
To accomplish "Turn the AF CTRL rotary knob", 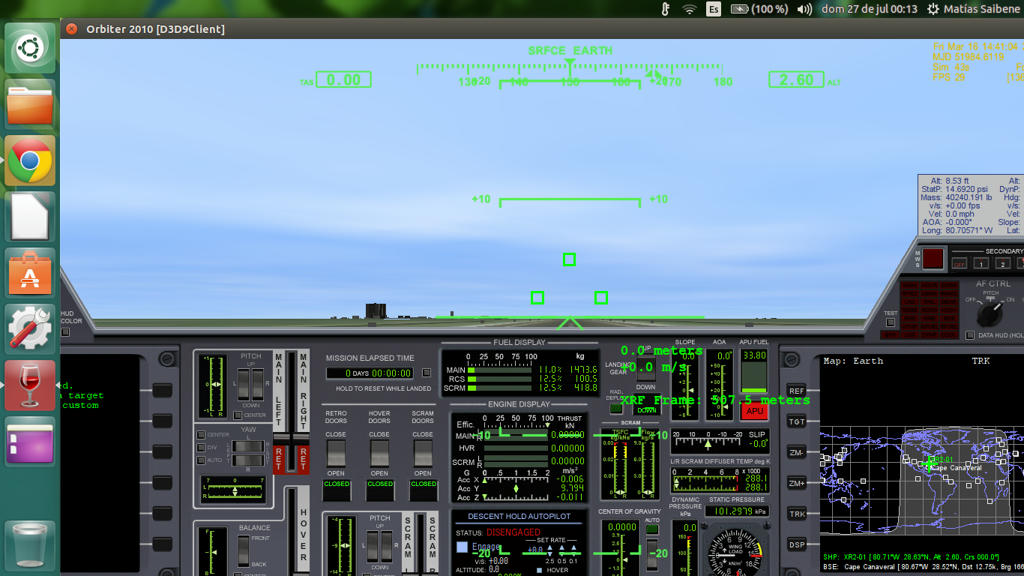I will (989, 315).
